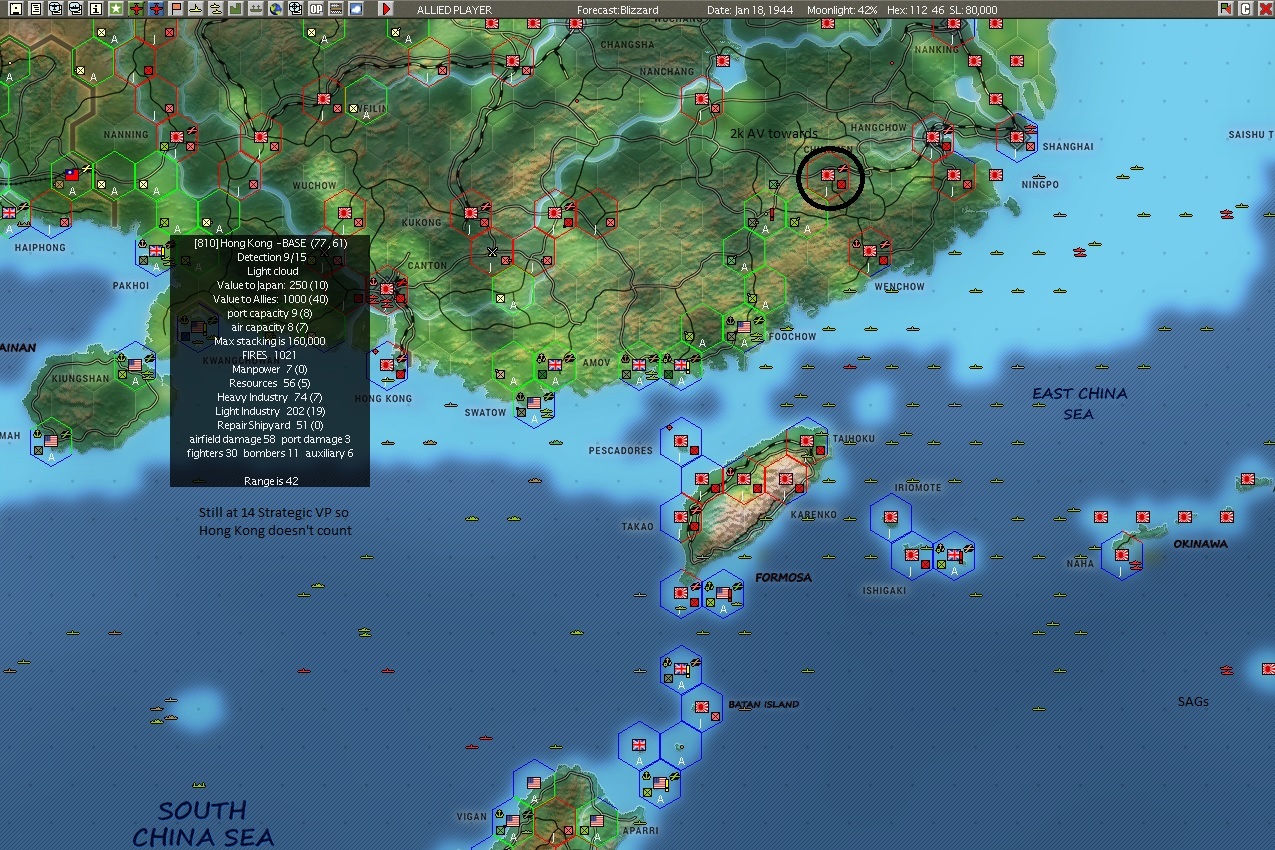The image size is (1275, 850).
Task: Click the green star toolbar icon
Action: coord(116,9)
